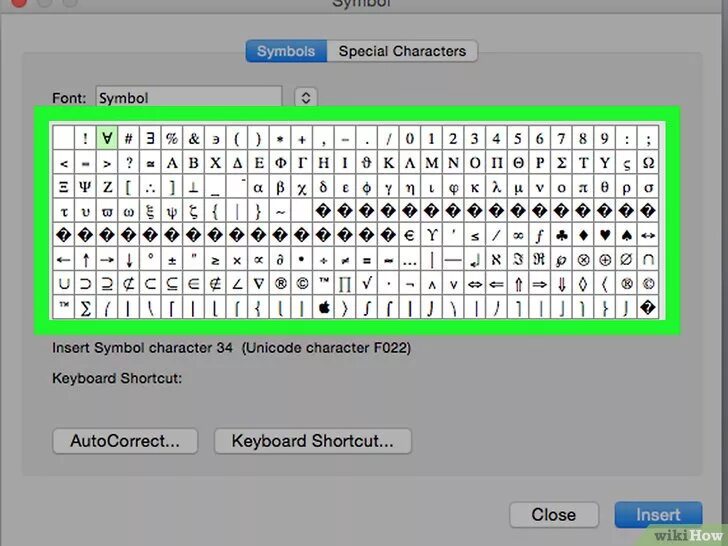Select the double up ⇑ arrow symbol
728x546 pixels.
(518, 283)
